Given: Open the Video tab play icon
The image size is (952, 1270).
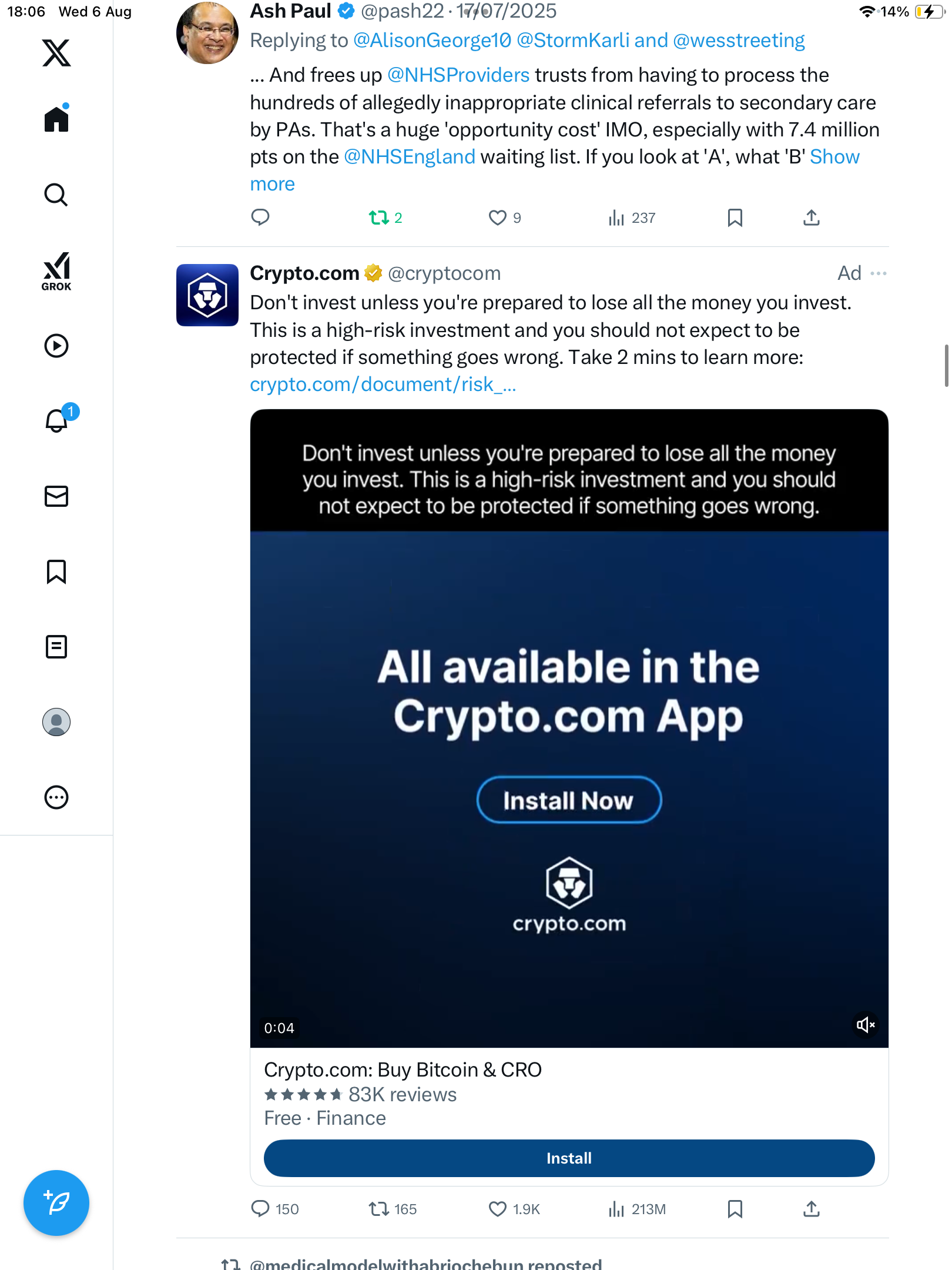Looking at the screenshot, I should click(56, 346).
